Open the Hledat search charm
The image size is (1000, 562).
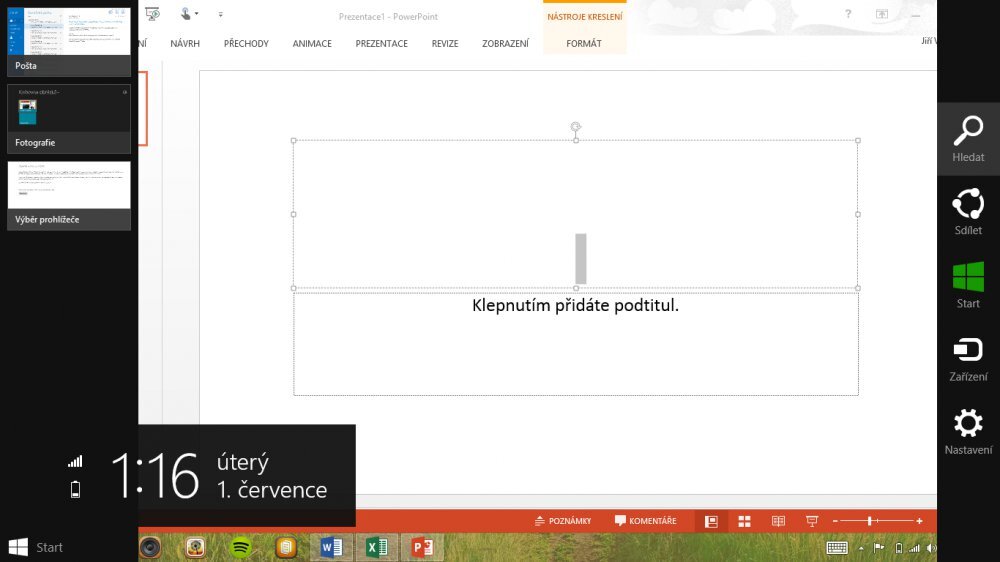[968, 139]
